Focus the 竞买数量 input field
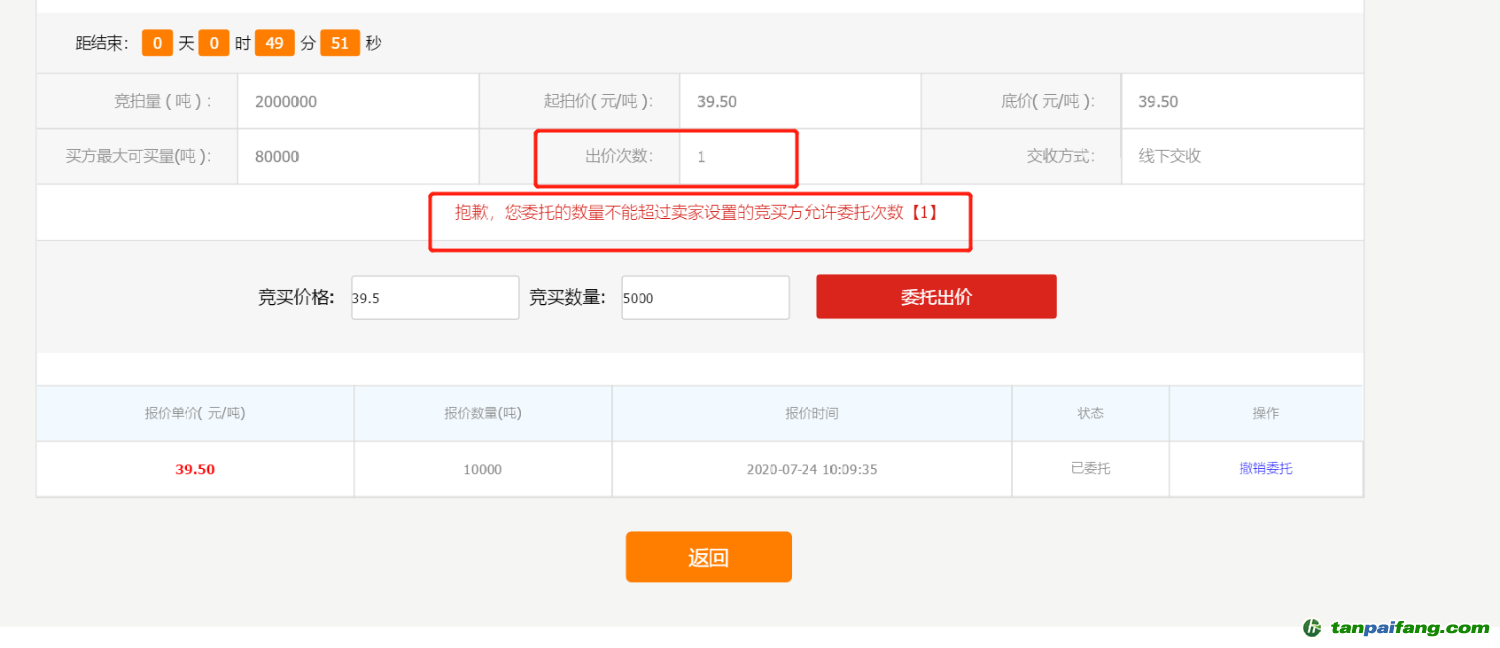The height and width of the screenshot is (648, 1500). coord(705,298)
